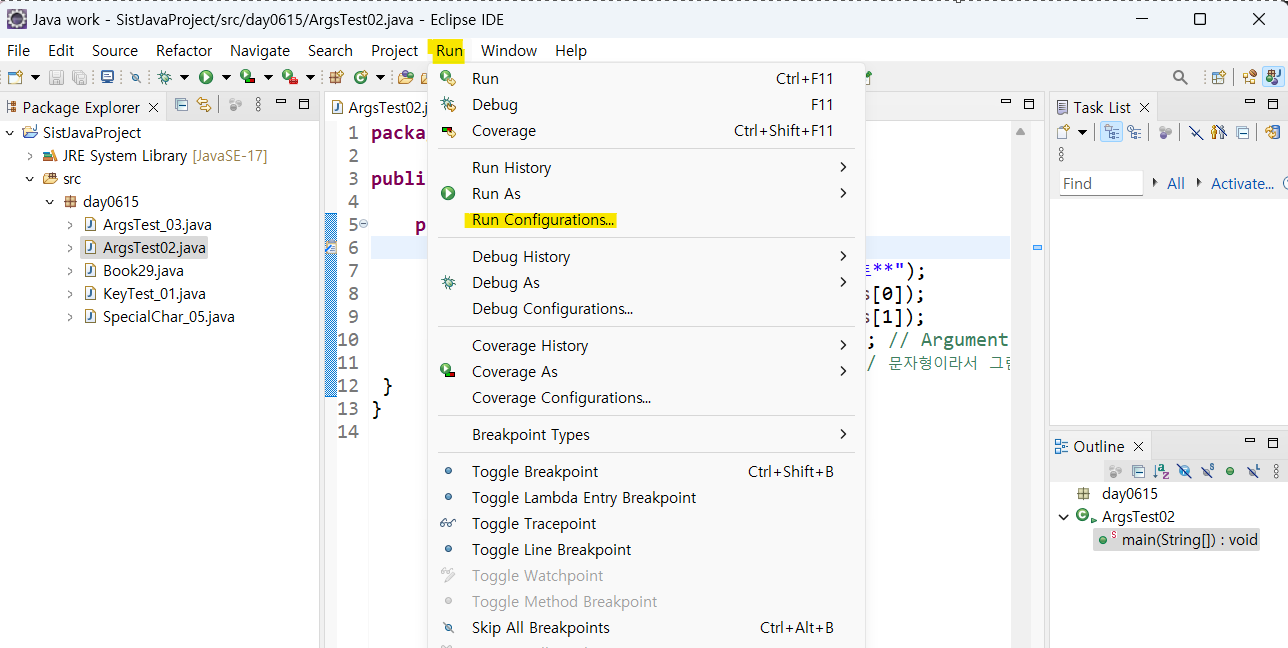Screen dimensions: 1288x648
Task: Toggle Hide Non-Public Members in Outline
Action: tap(1230, 471)
